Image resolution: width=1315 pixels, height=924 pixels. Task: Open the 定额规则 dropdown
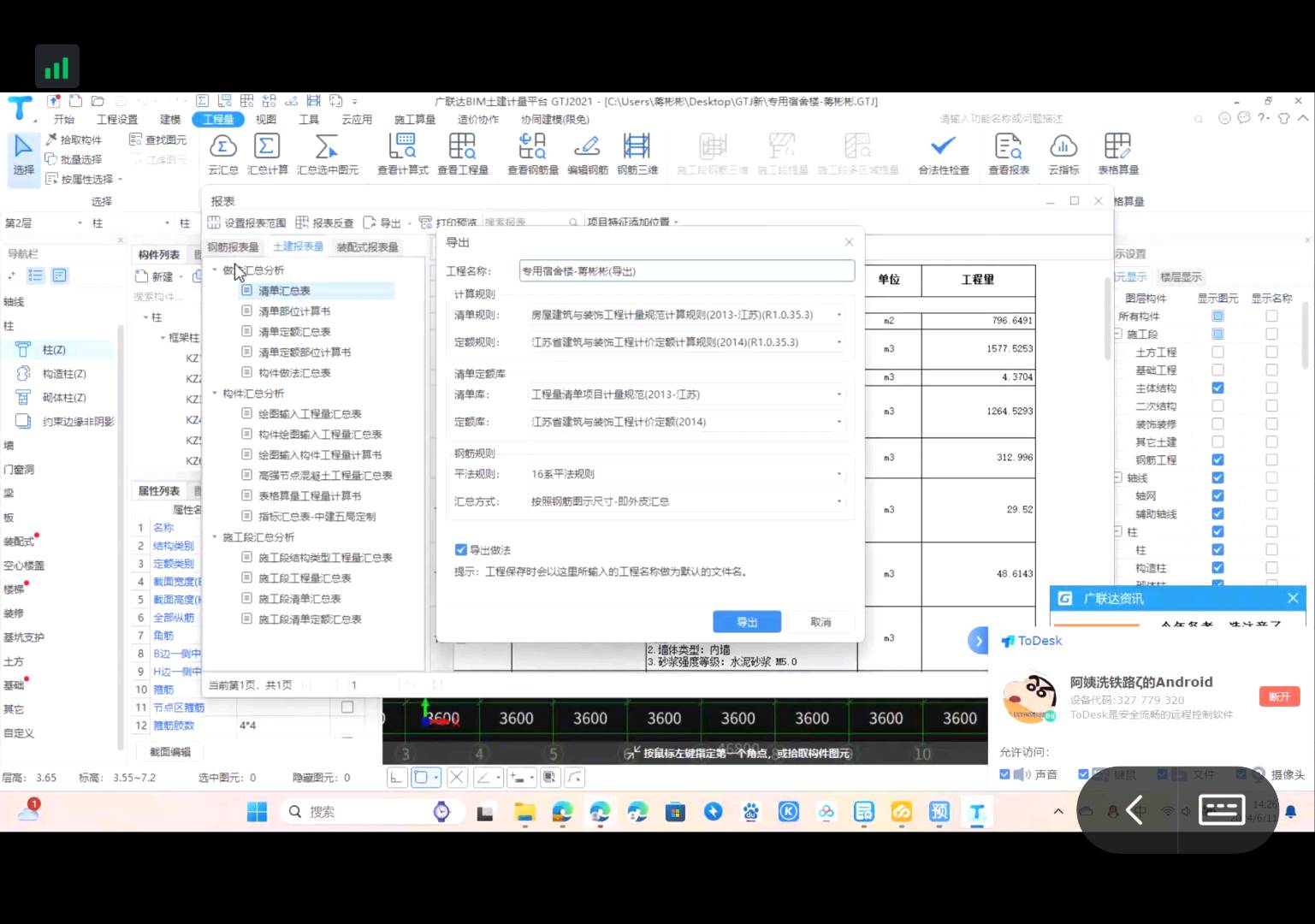click(688, 342)
